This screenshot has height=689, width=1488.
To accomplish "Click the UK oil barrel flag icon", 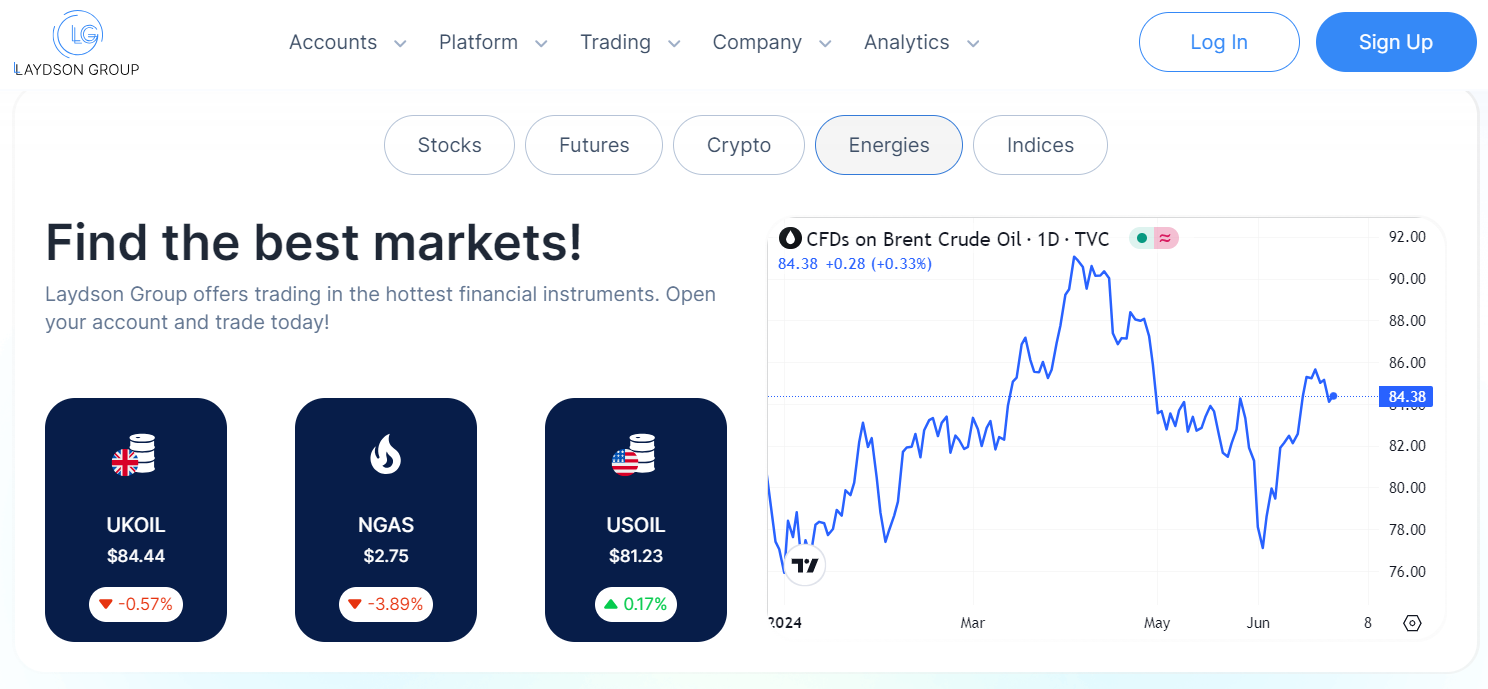I will tap(134, 455).
